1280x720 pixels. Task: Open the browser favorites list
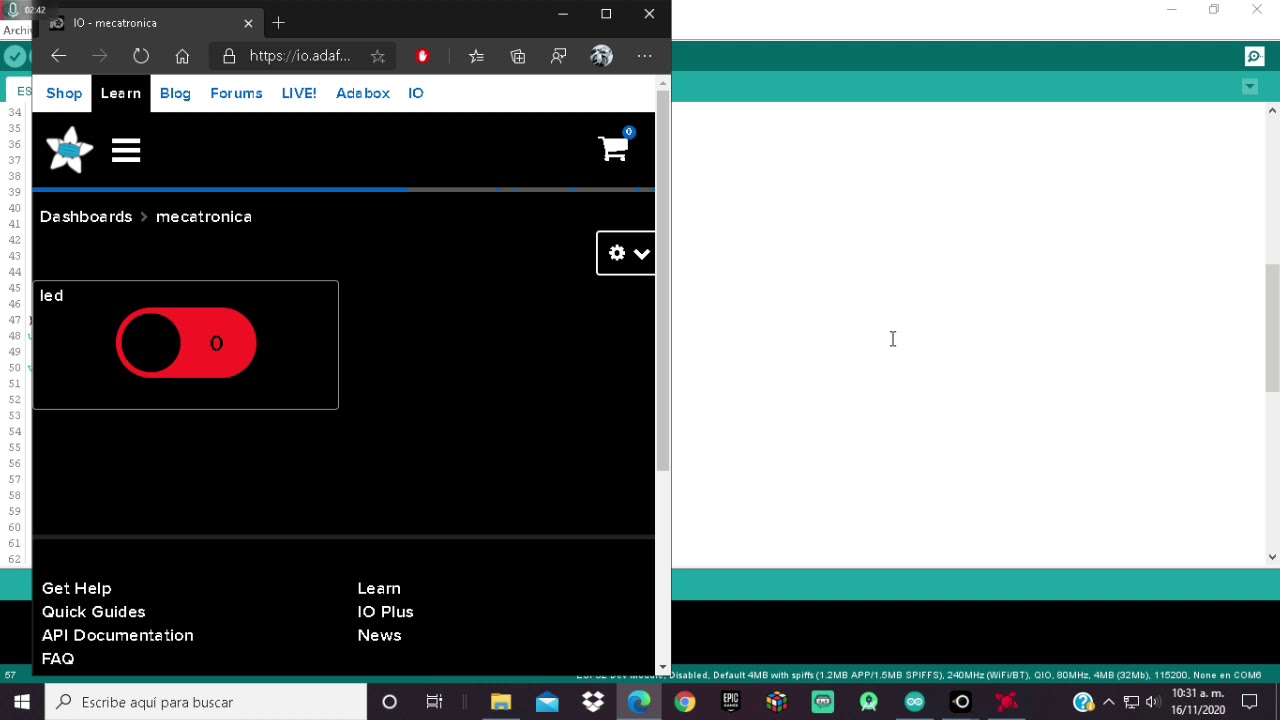[476, 56]
